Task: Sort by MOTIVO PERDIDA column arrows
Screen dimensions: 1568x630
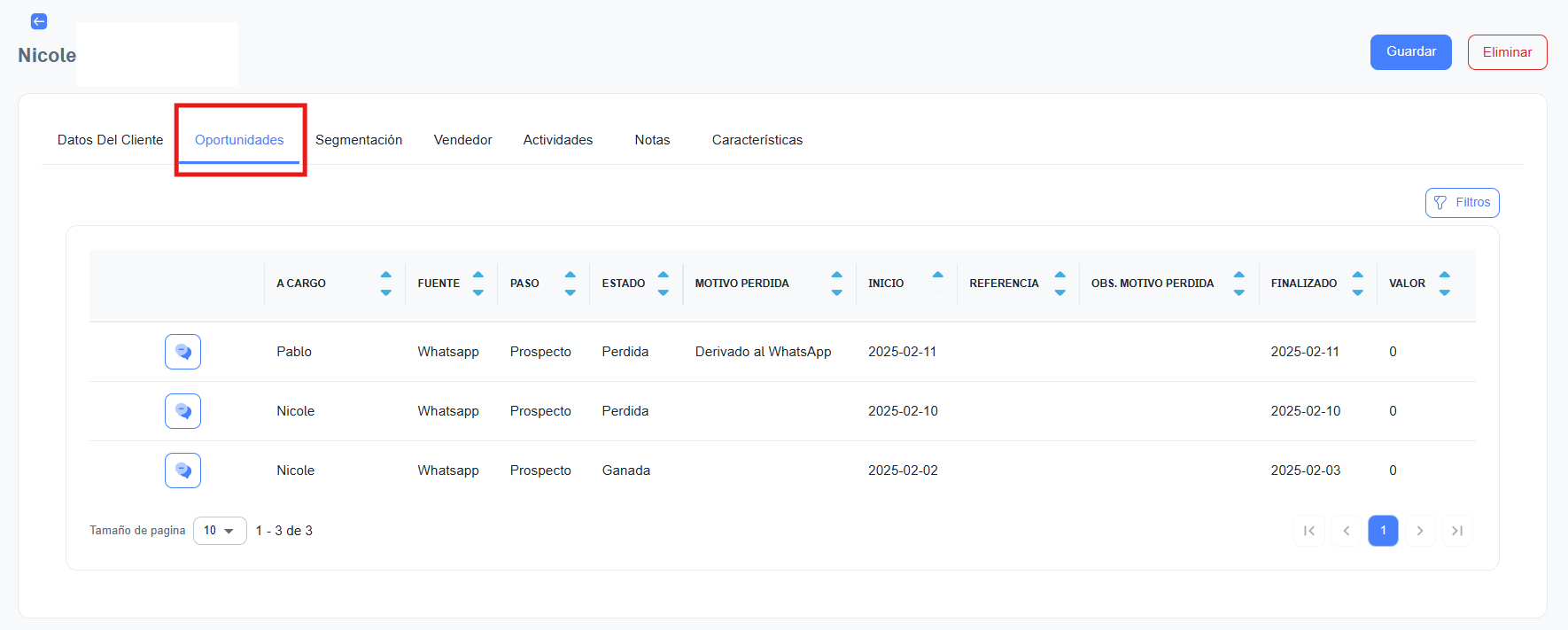Action: 836,284
